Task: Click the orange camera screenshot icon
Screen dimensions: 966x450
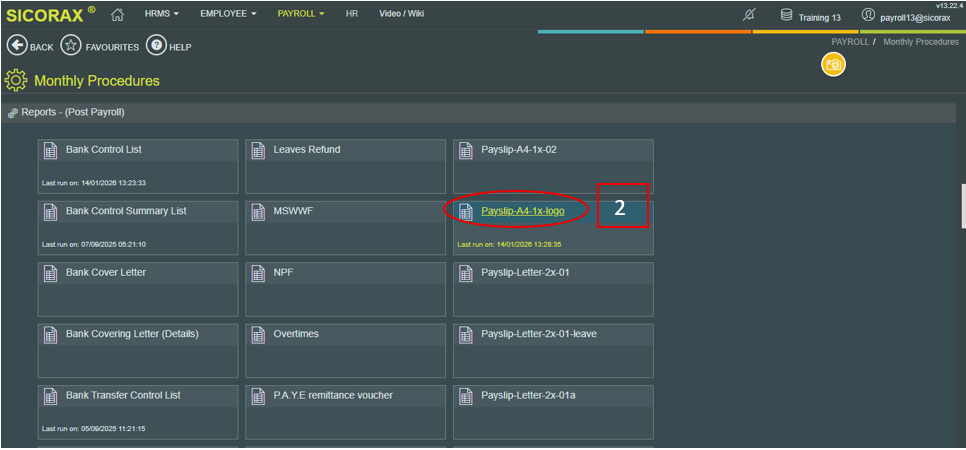Action: [x=833, y=65]
